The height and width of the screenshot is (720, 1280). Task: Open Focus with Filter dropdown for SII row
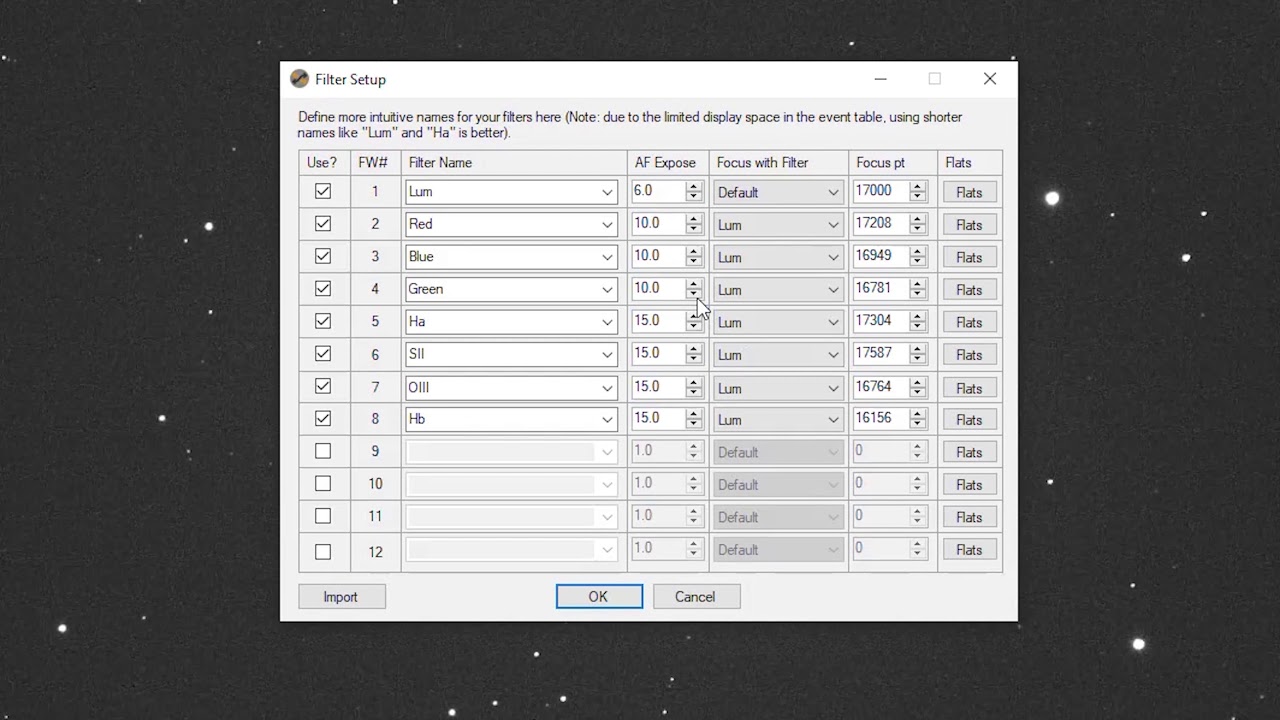778,355
